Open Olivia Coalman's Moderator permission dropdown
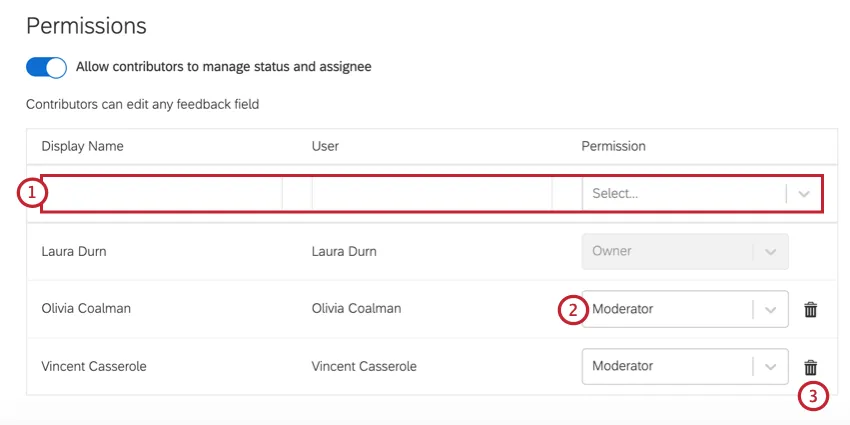This screenshot has height=425, width=850. 670,309
